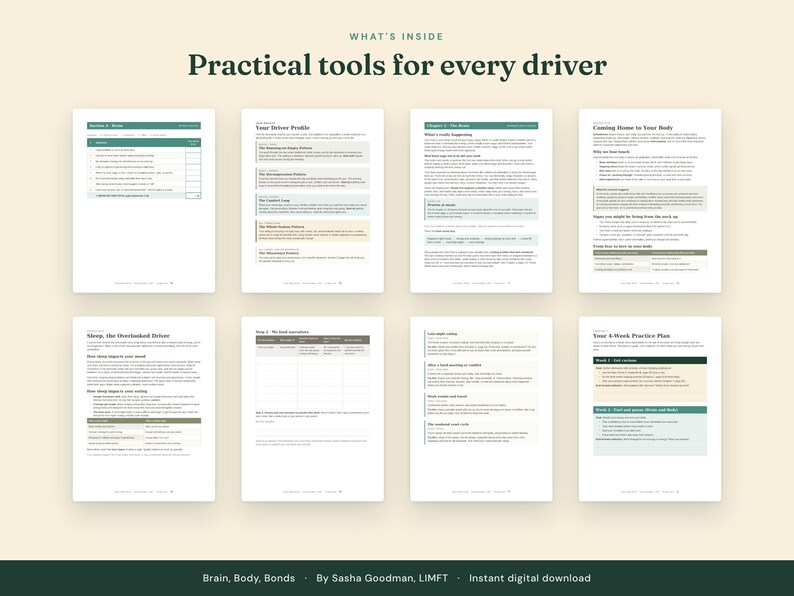Click 'After a hard meeting or conflict' box

tap(481, 375)
